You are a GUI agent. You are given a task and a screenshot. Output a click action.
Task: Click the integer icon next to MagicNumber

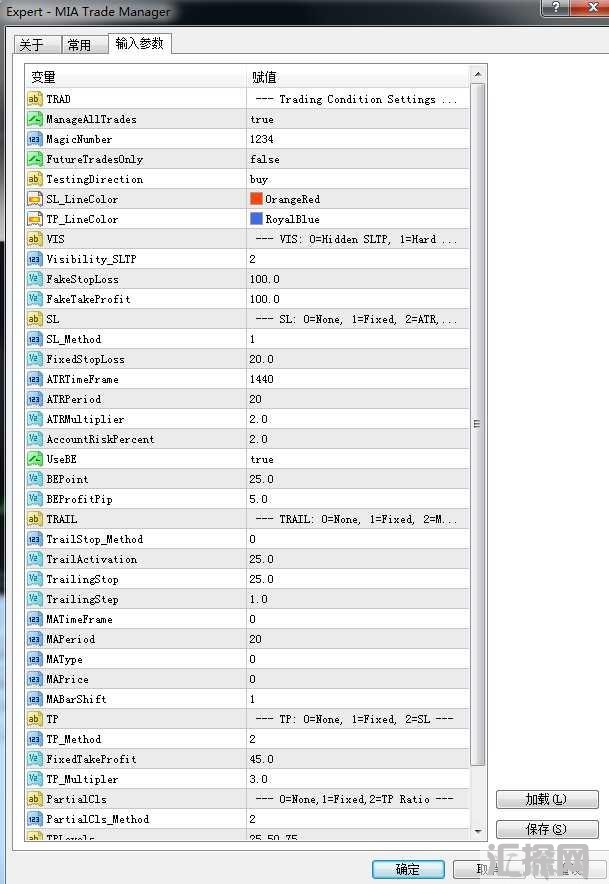coord(34,139)
